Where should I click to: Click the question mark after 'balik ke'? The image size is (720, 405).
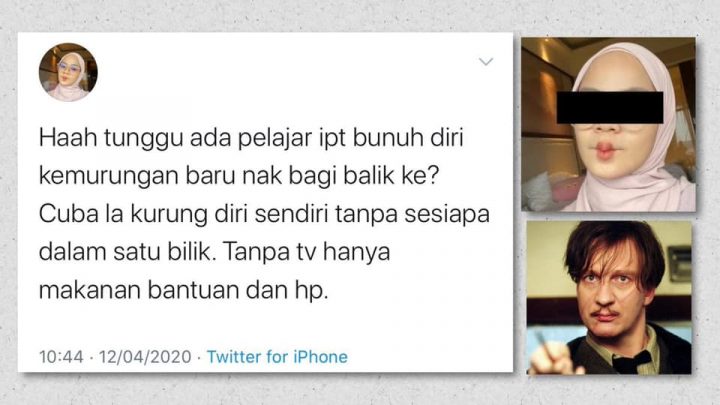434,175
